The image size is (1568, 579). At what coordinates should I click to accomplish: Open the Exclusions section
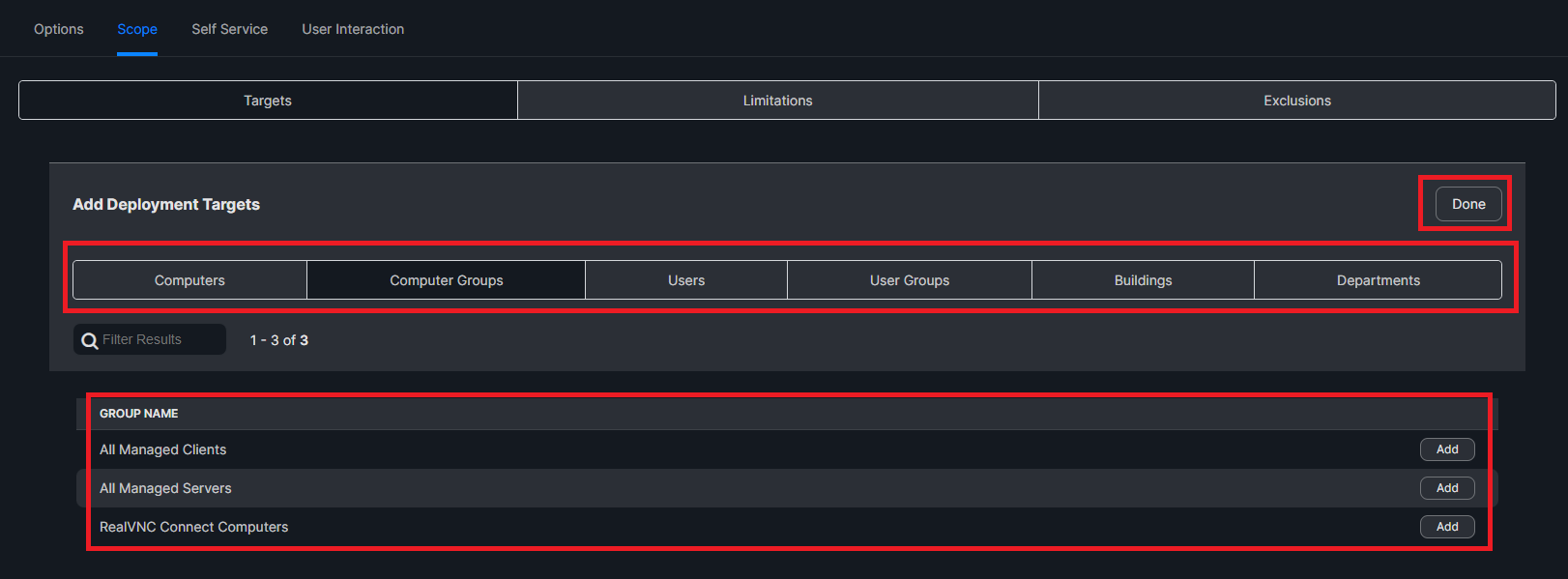point(1296,101)
